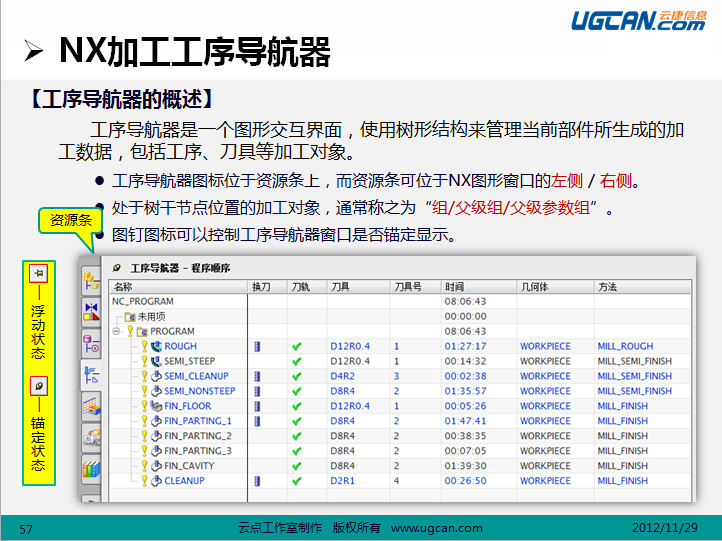The height and width of the screenshot is (541, 722).
Task: Open the Assembly Navigator icon in resource bar
Action: click(91, 281)
